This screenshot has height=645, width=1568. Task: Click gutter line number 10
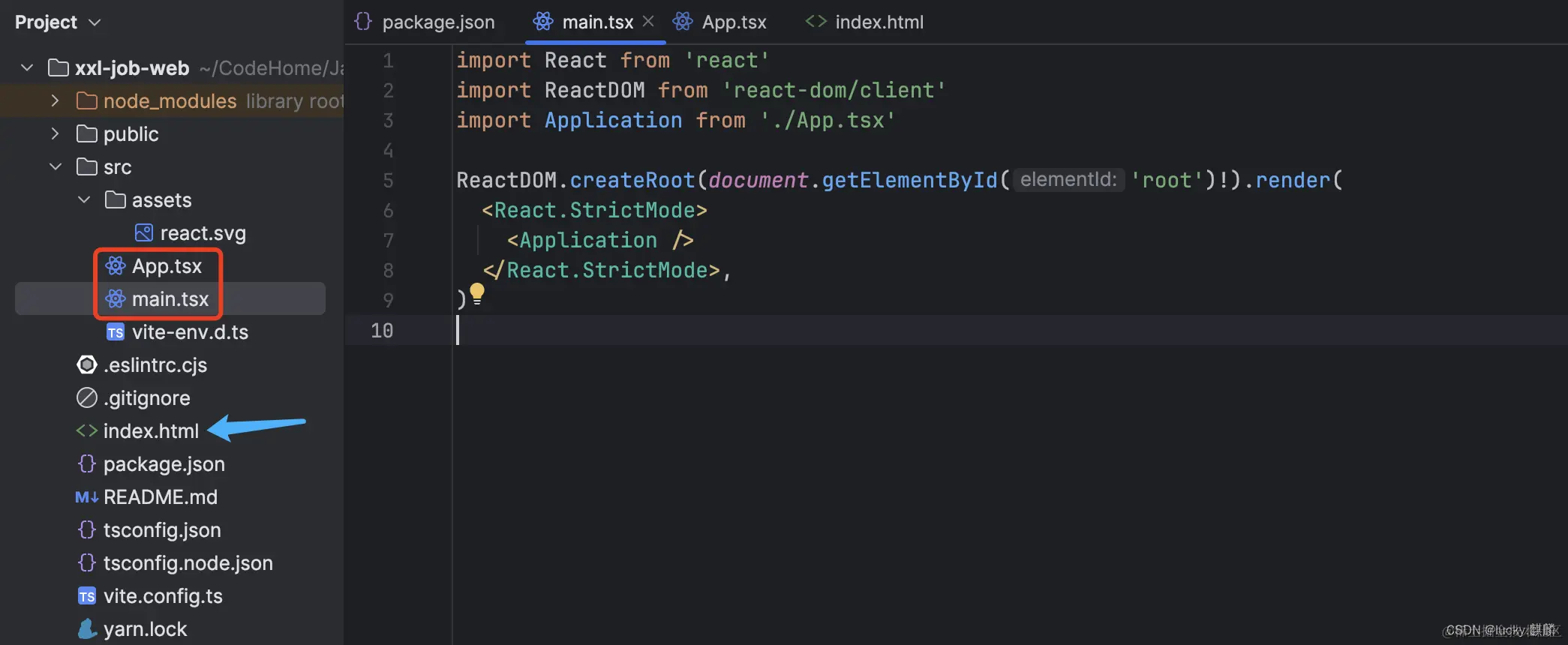tap(382, 330)
